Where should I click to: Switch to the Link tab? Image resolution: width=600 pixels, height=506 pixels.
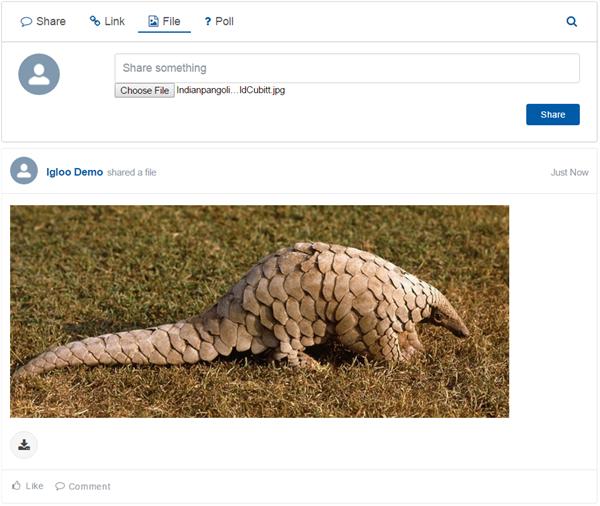click(107, 21)
